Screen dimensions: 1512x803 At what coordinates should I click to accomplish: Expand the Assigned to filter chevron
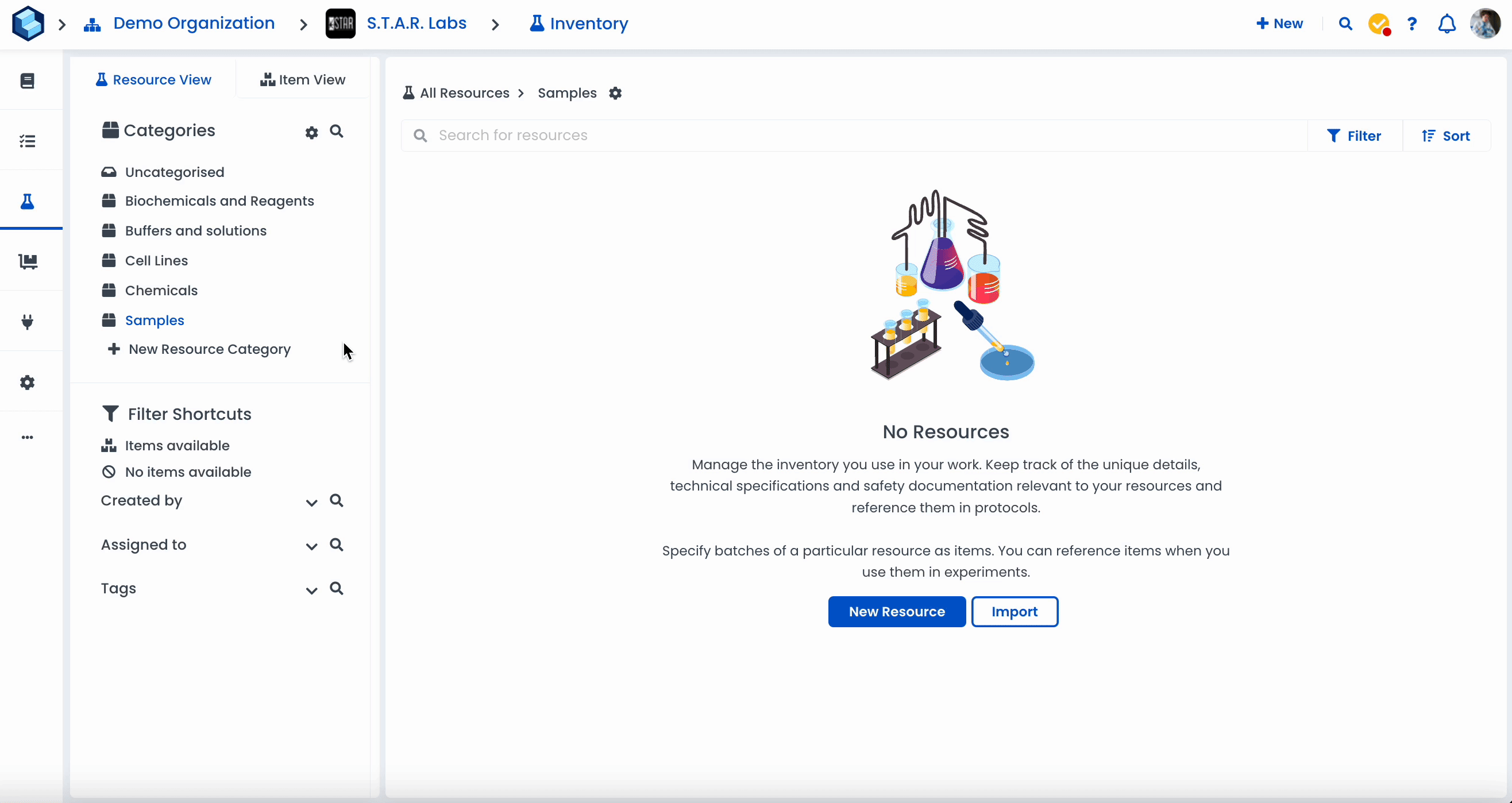tap(312, 546)
